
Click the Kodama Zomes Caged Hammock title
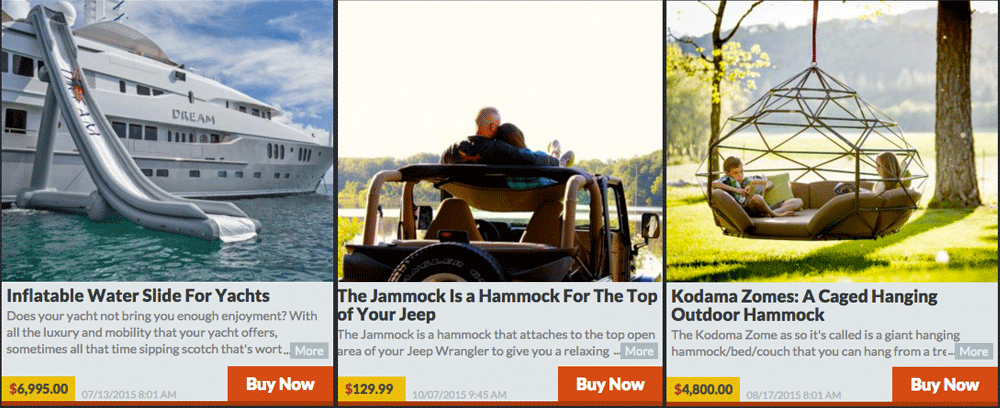click(804, 305)
